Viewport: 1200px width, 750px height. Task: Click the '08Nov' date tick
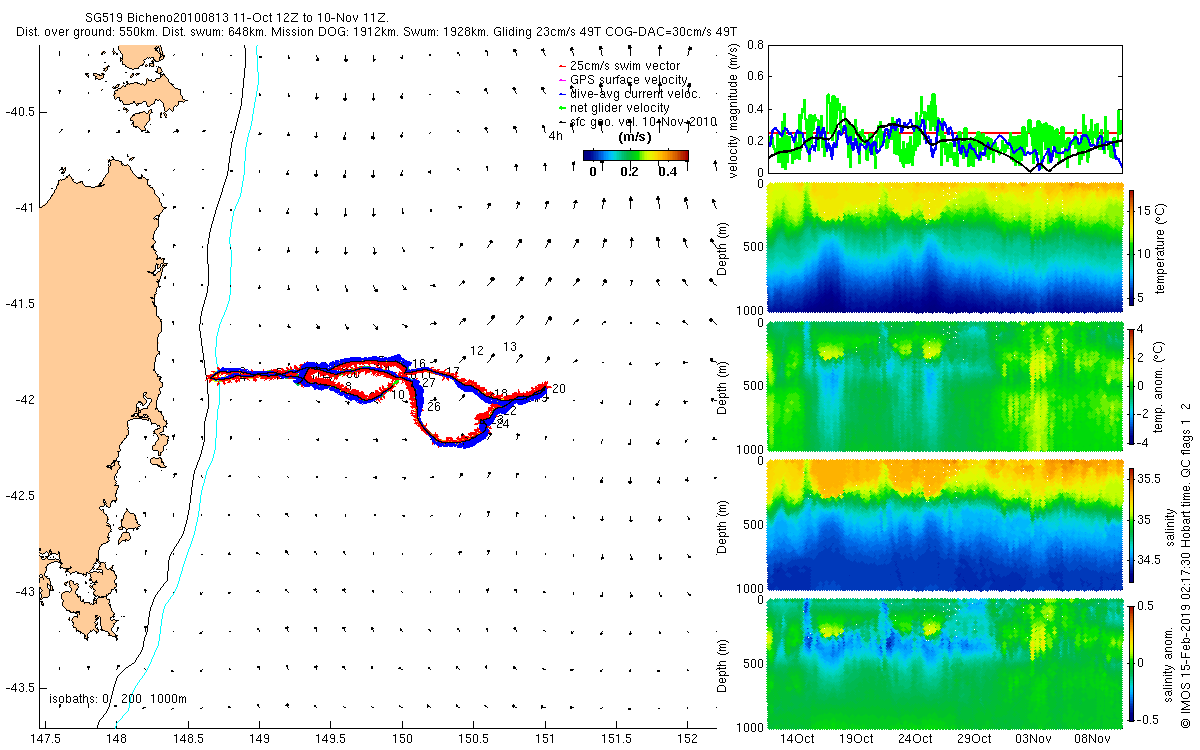coord(1092,739)
